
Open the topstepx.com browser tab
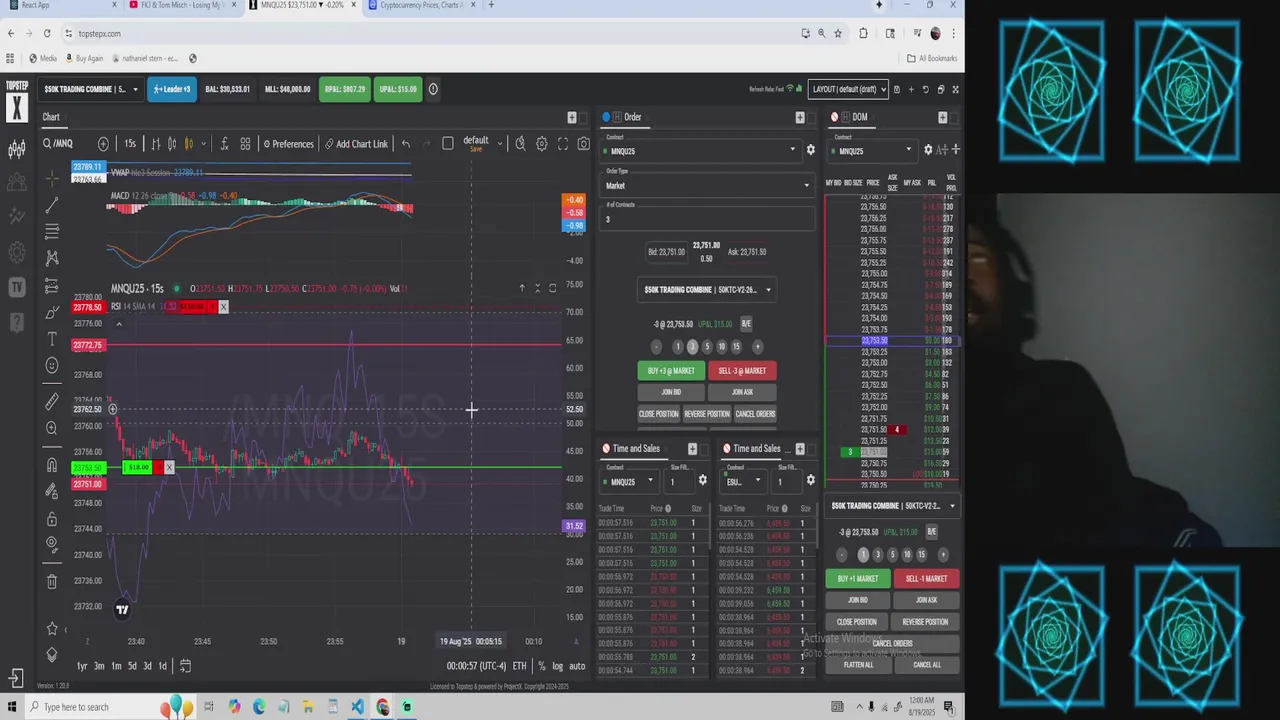302,5
